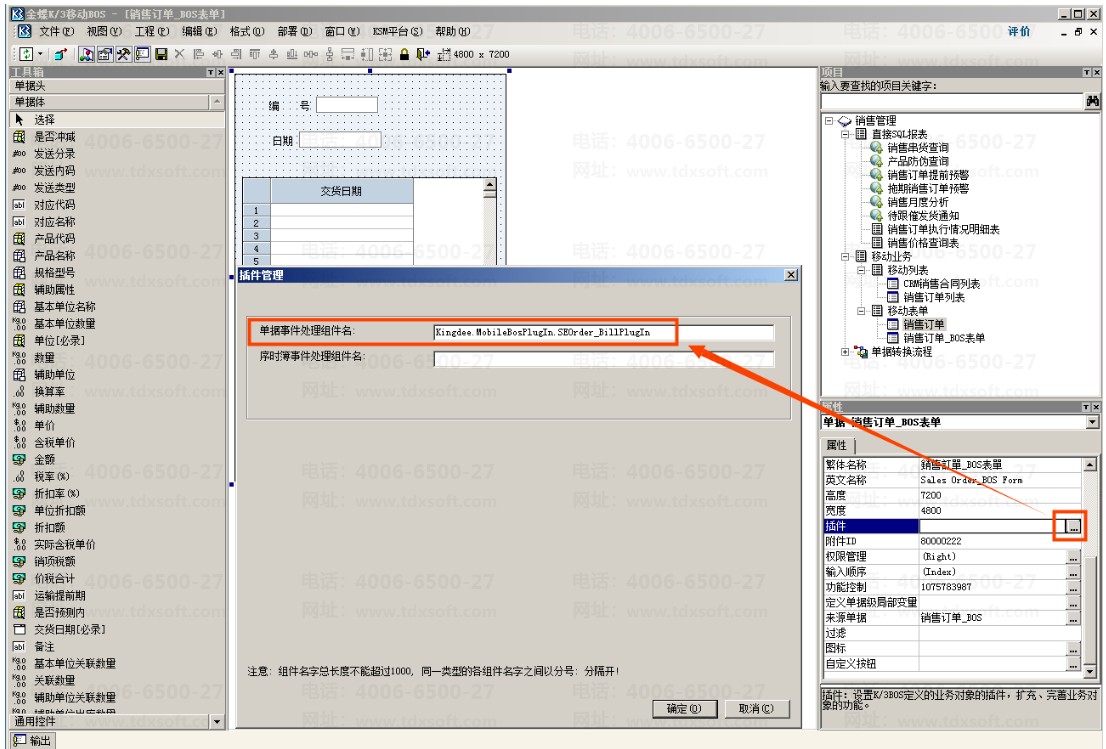
Task: Click the lock icon in toolbar
Action: [x=404, y=54]
